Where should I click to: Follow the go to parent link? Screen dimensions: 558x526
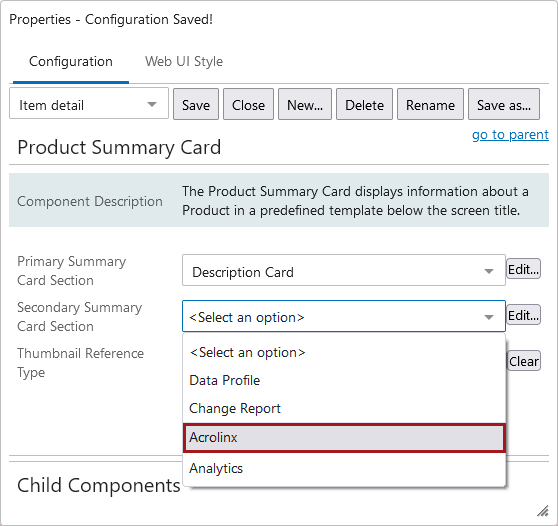(510, 135)
